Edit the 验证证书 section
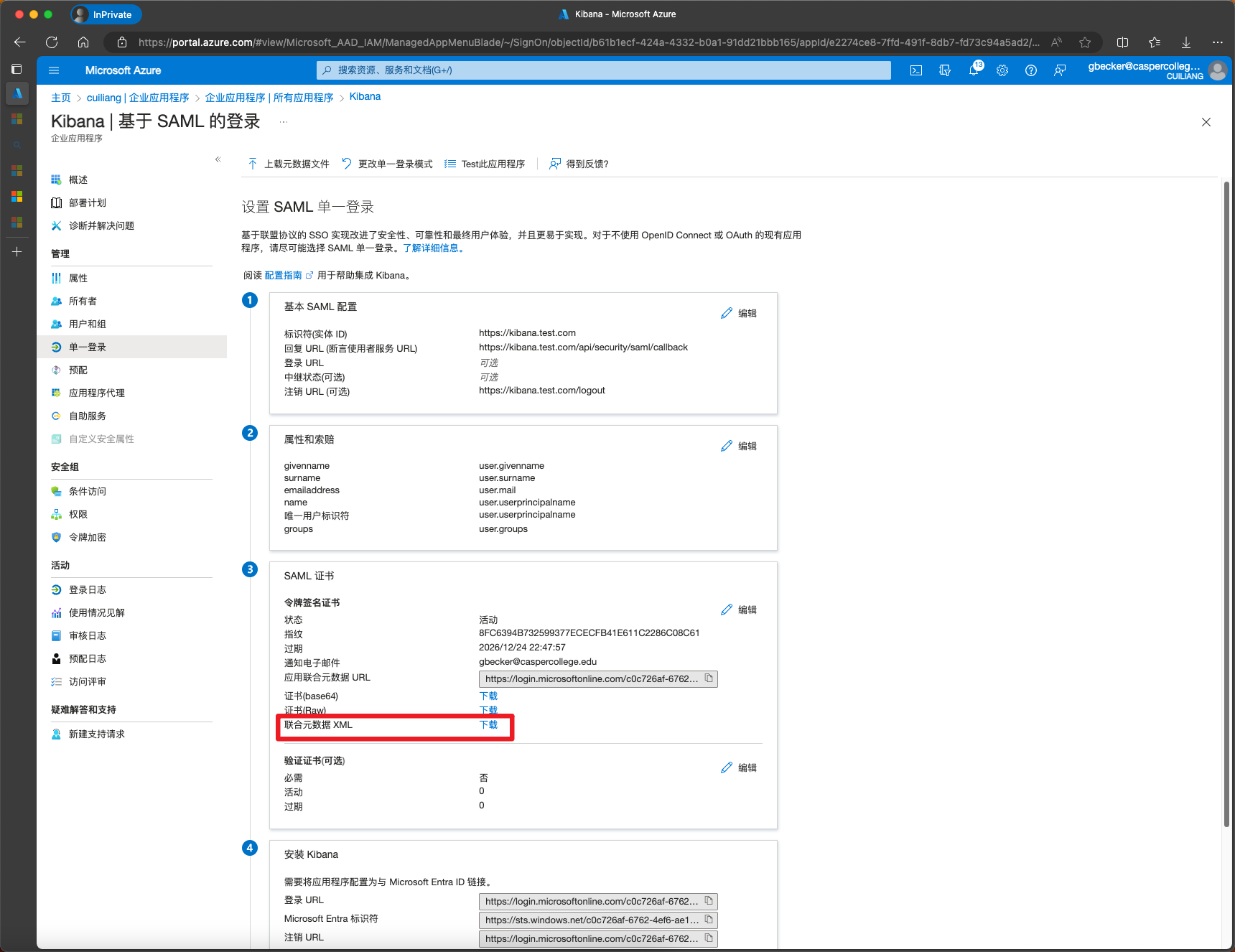 tap(739, 767)
